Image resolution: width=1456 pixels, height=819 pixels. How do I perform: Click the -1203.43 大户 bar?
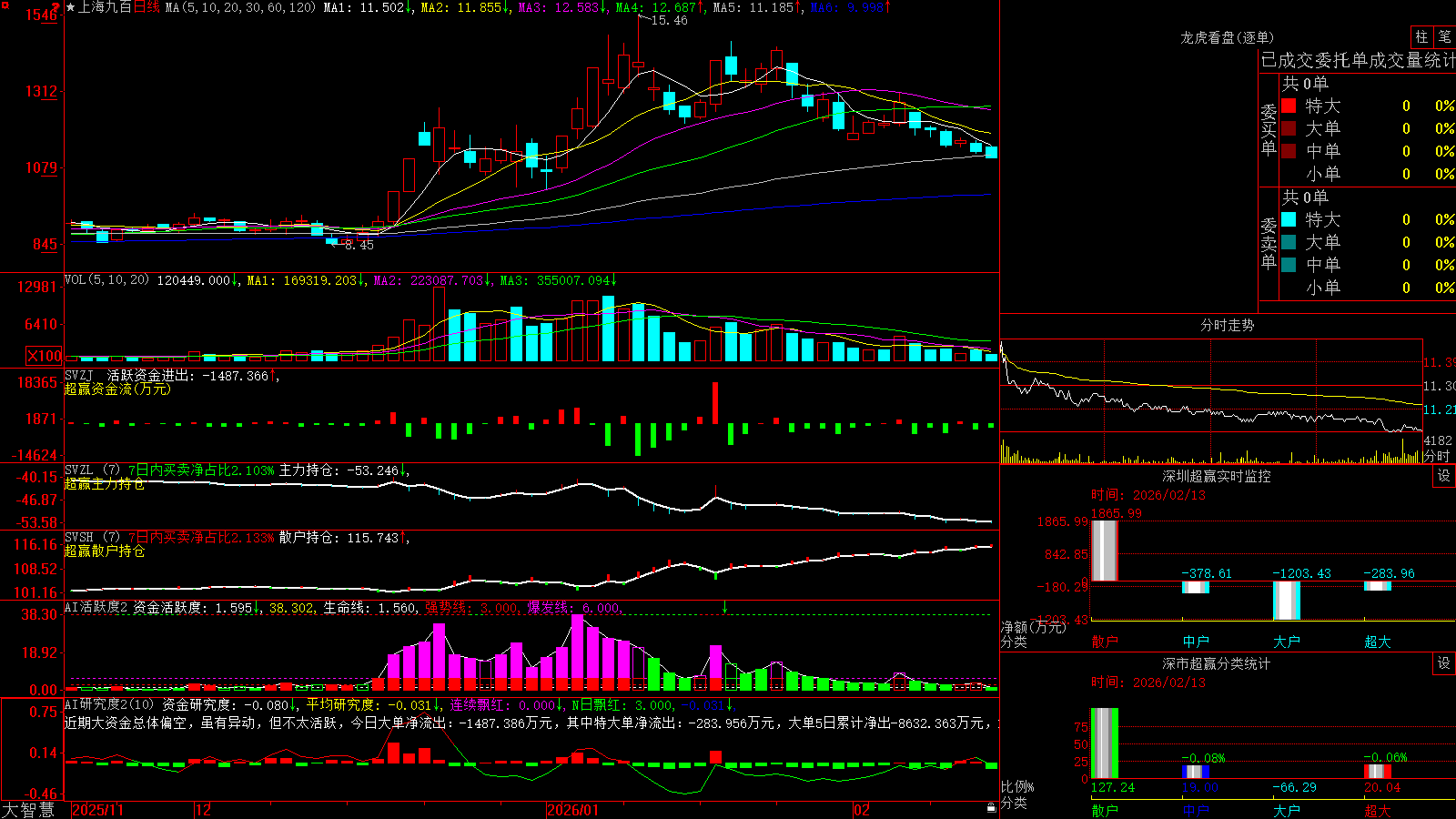pyautogui.click(x=1287, y=601)
